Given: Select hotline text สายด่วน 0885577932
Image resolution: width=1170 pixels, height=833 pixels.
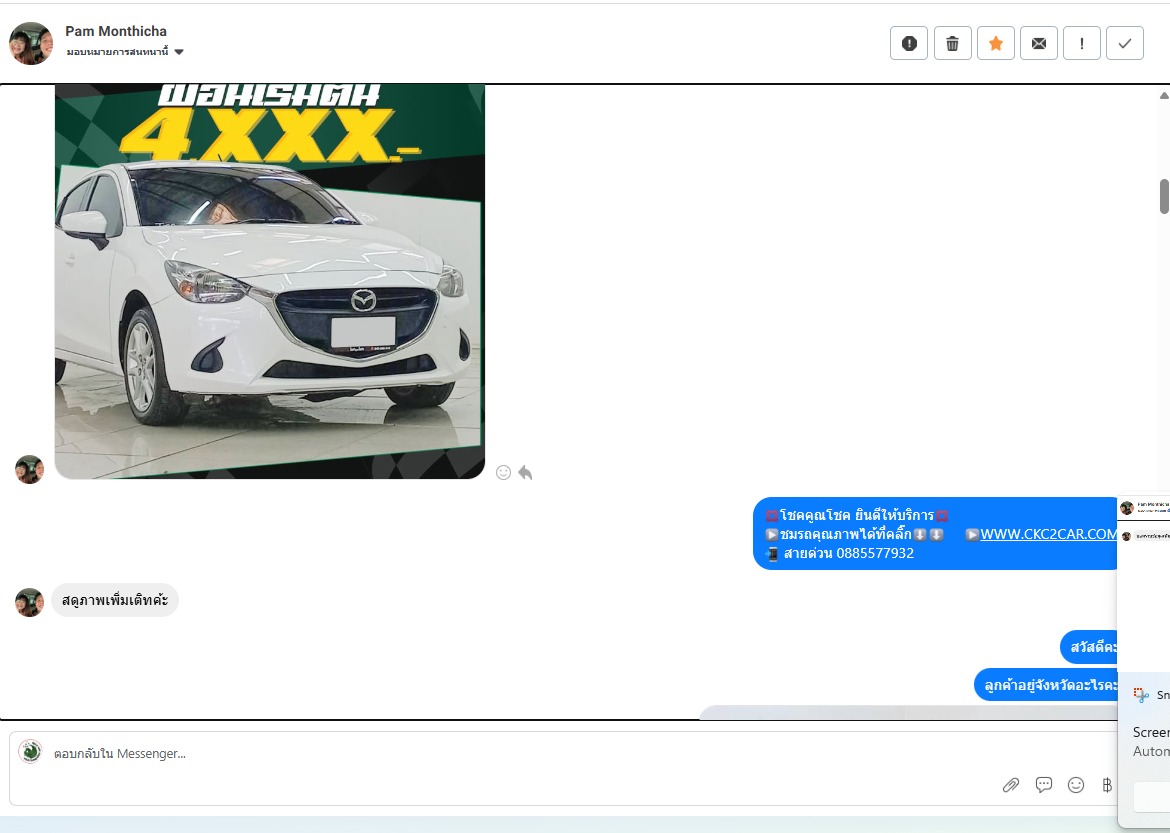Looking at the screenshot, I should click(848, 553).
